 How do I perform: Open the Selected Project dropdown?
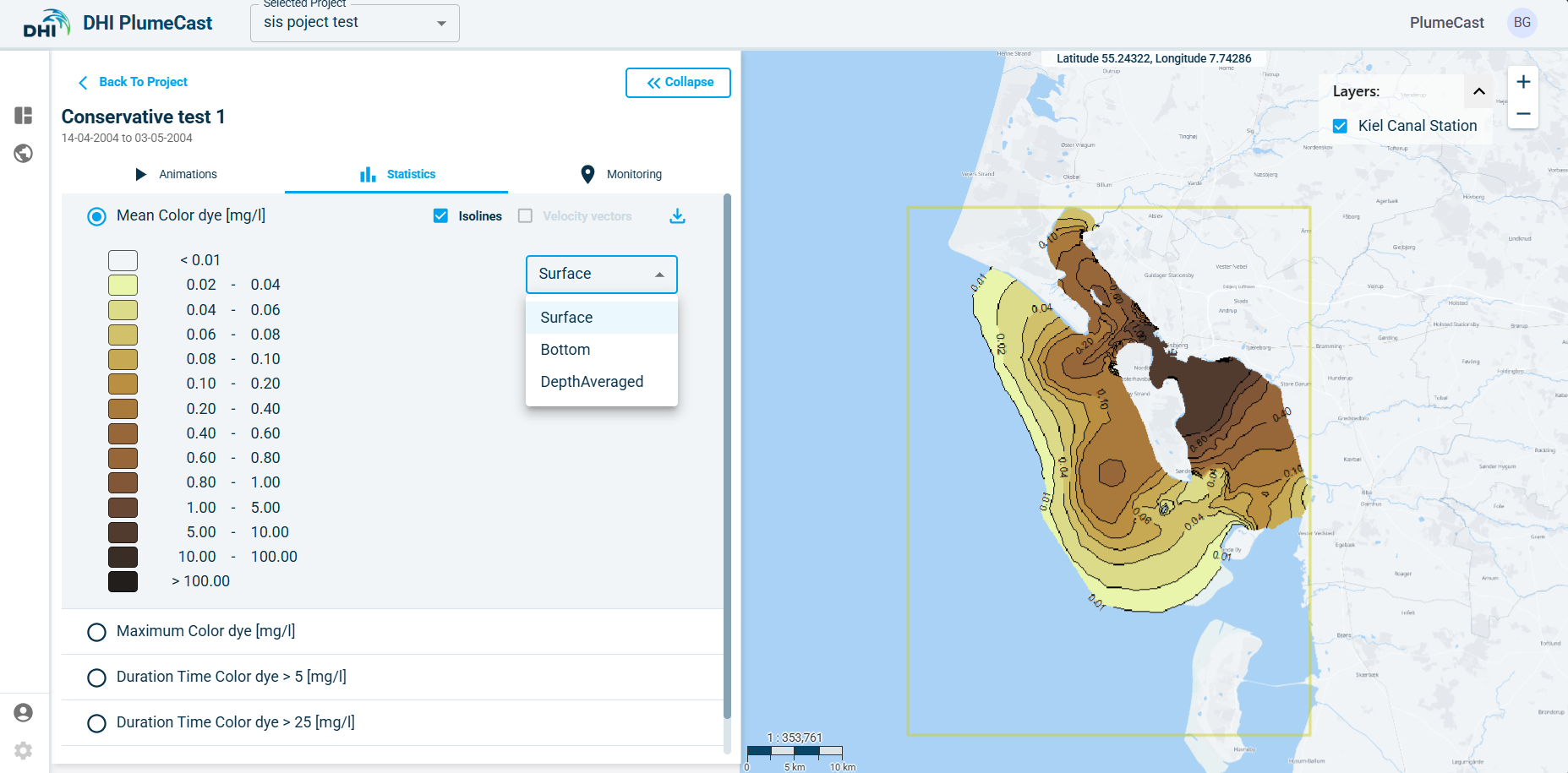(x=355, y=23)
